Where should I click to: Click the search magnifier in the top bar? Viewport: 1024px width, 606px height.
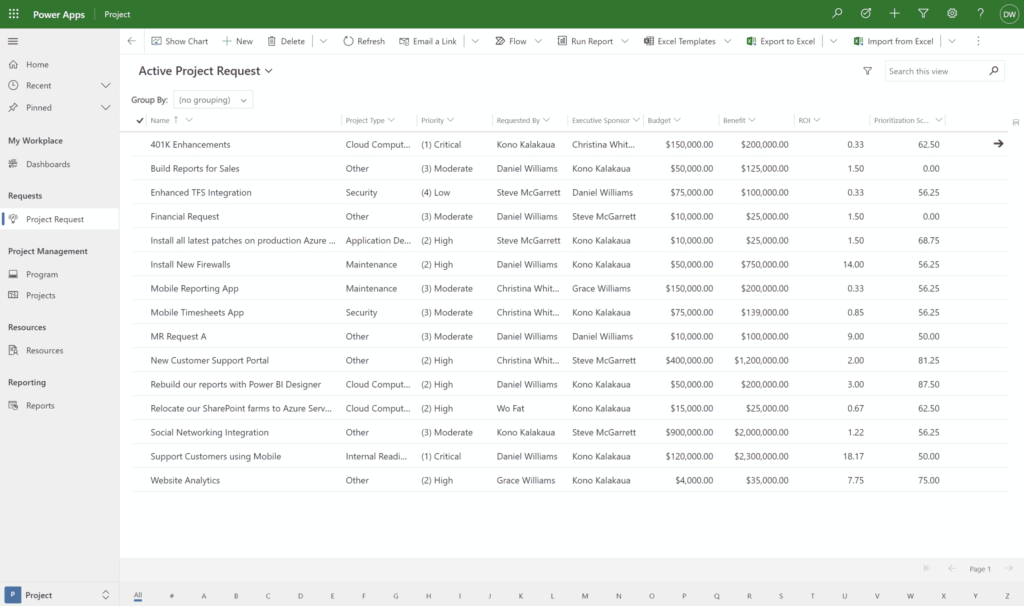tap(837, 14)
